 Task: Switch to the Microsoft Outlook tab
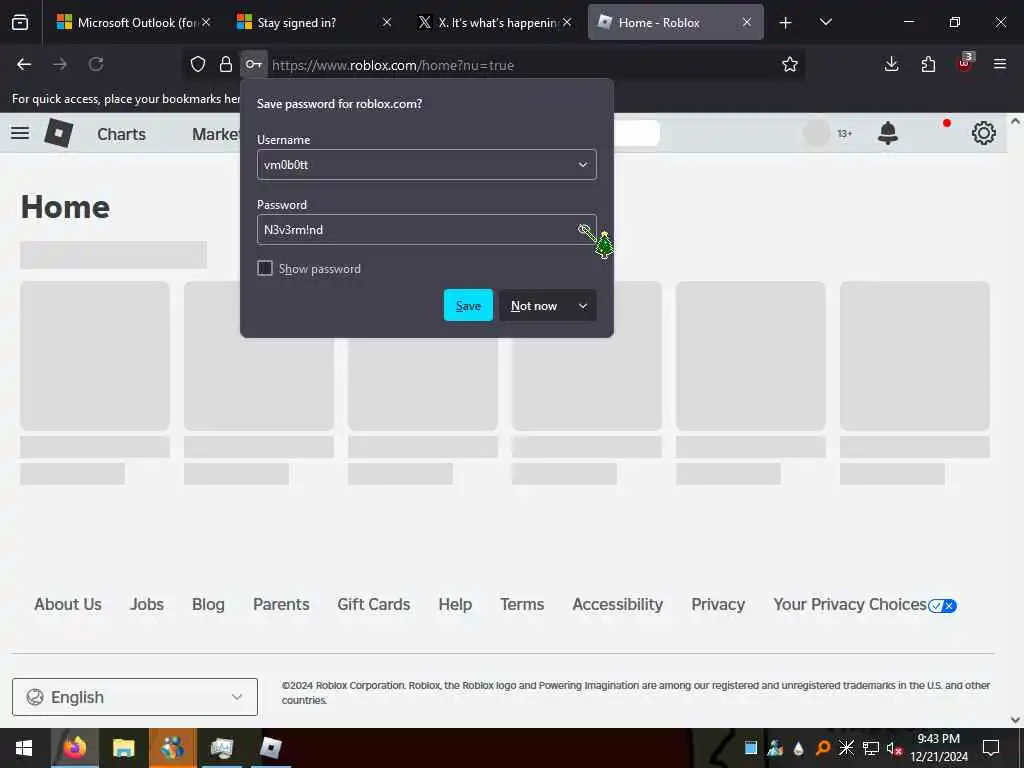point(134,22)
